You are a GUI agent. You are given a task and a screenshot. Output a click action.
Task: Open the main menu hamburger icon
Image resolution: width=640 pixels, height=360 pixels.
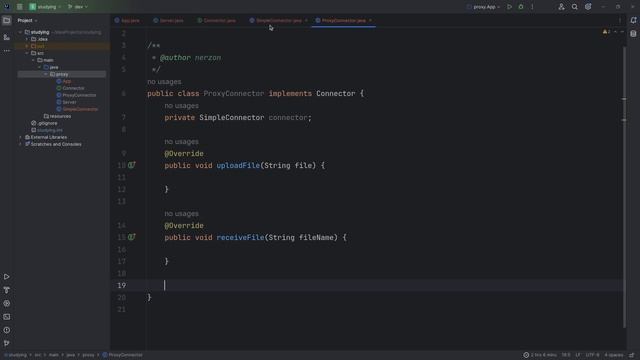pyautogui.click(x=20, y=7)
